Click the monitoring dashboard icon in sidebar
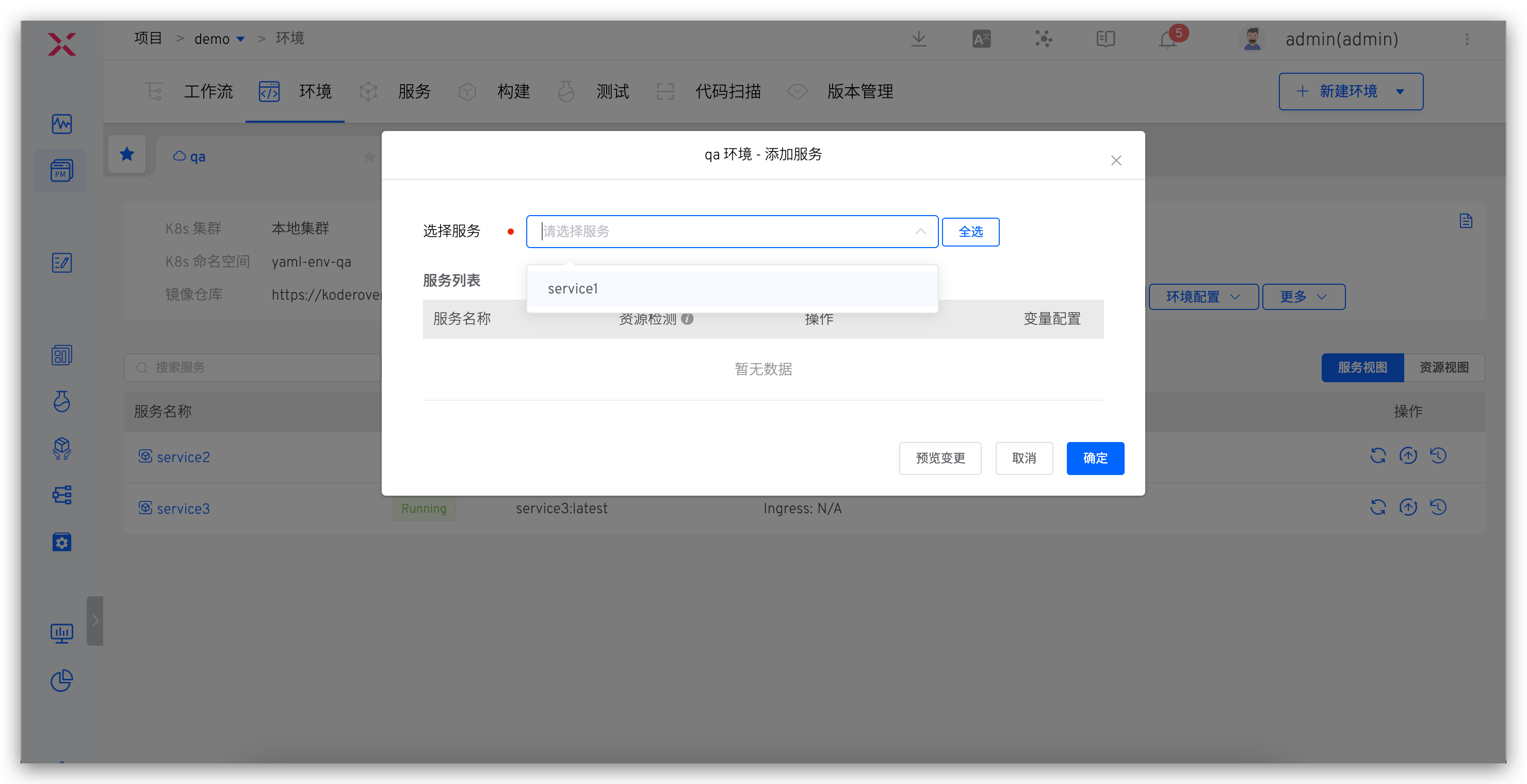This screenshot has height=784, width=1527. coord(62,633)
